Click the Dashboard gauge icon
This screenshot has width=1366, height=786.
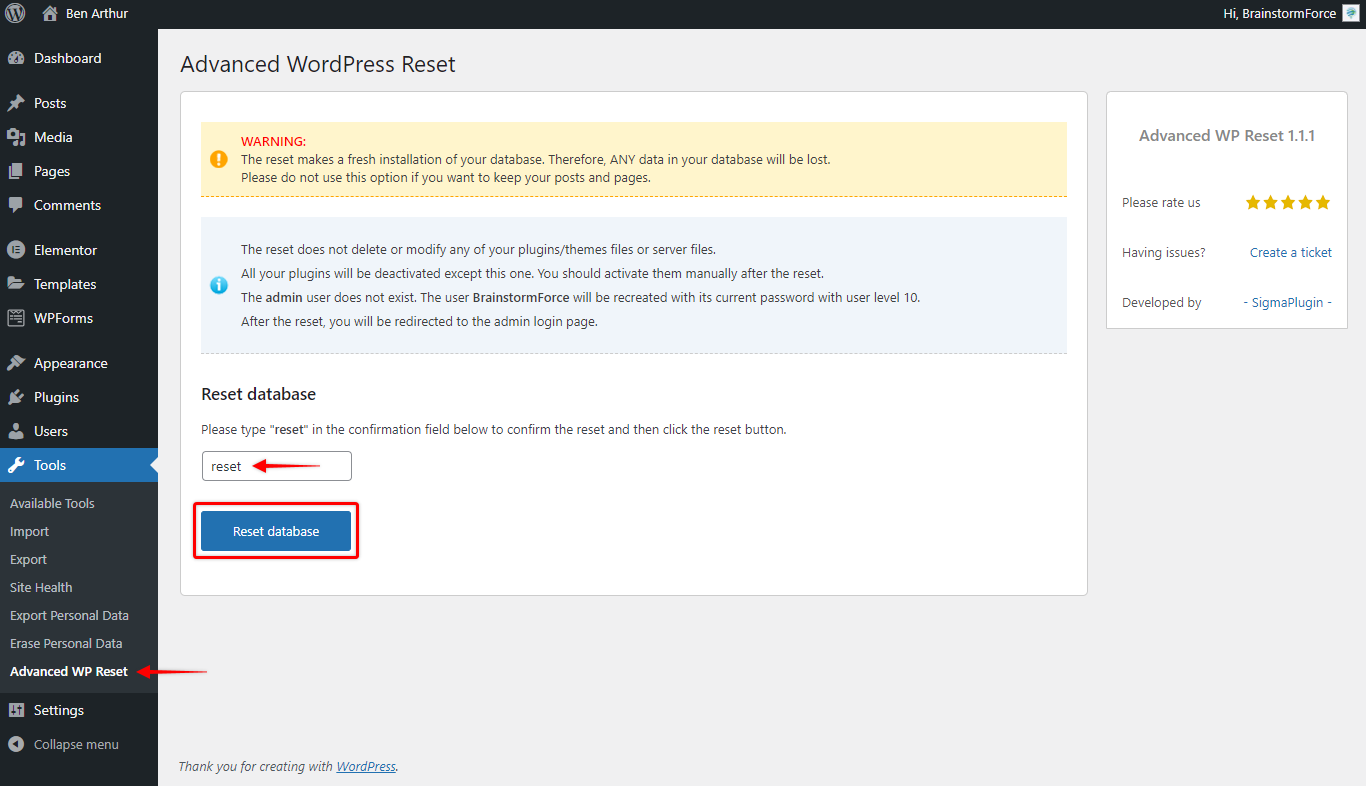tap(16, 58)
